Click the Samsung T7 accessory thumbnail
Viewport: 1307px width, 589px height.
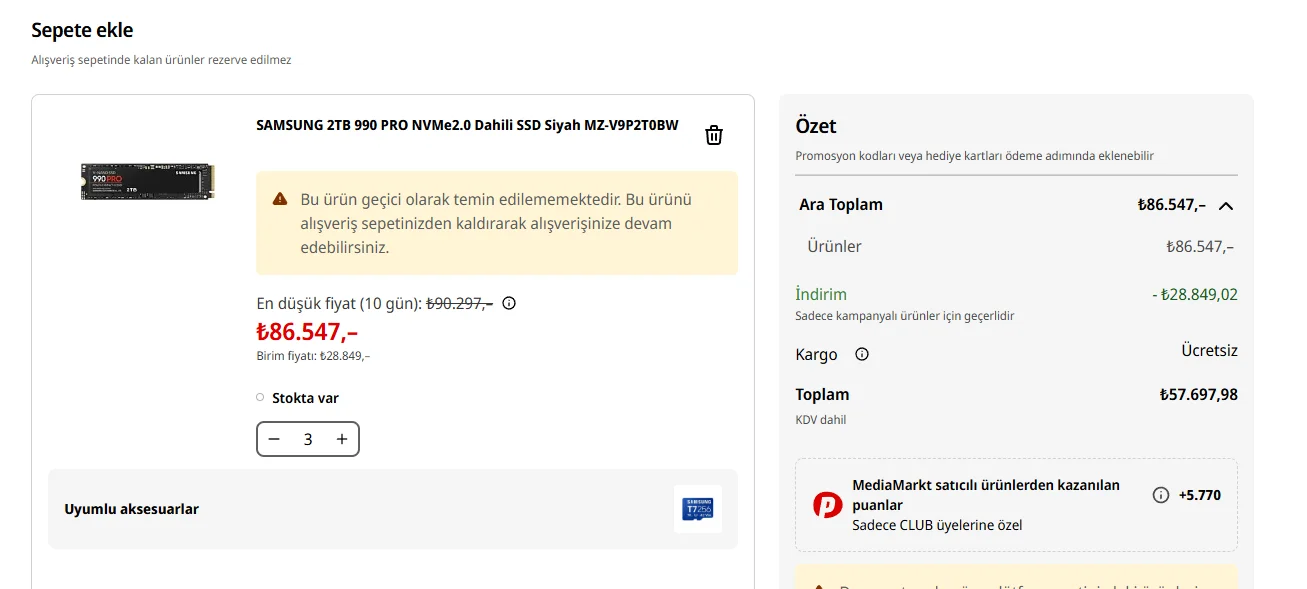pos(698,509)
